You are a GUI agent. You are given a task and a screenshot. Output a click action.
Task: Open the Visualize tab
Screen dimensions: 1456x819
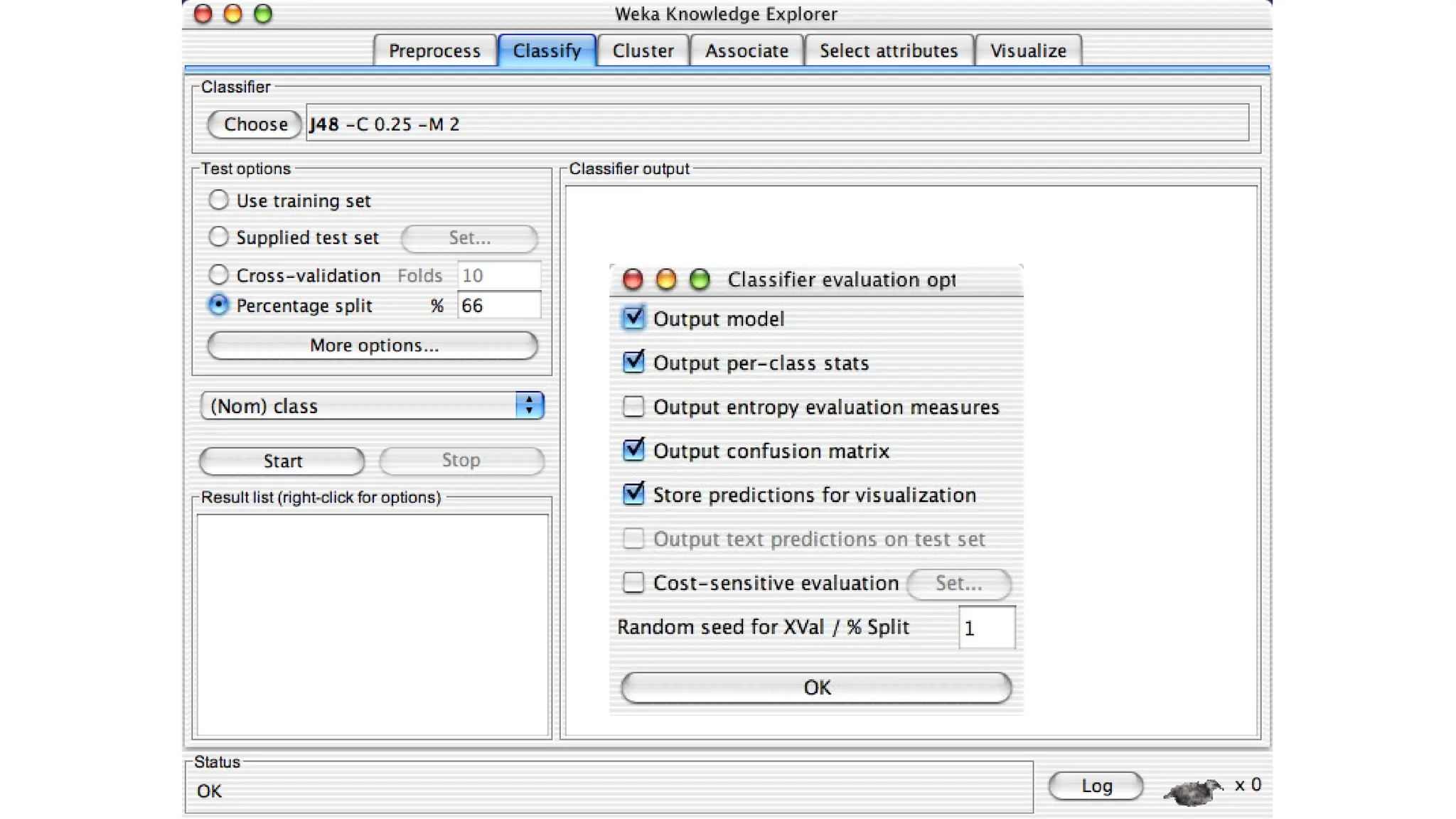(x=1028, y=51)
